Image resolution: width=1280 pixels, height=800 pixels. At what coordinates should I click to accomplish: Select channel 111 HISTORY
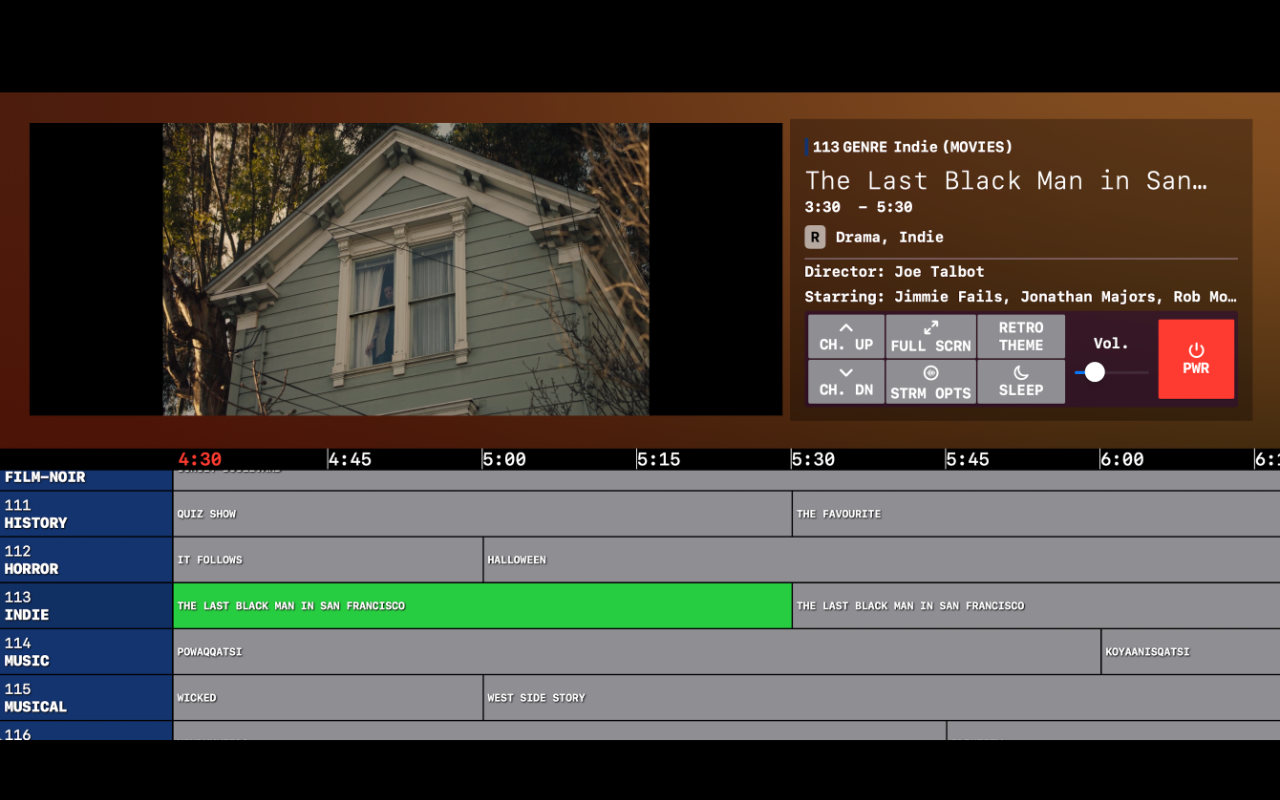pos(86,514)
